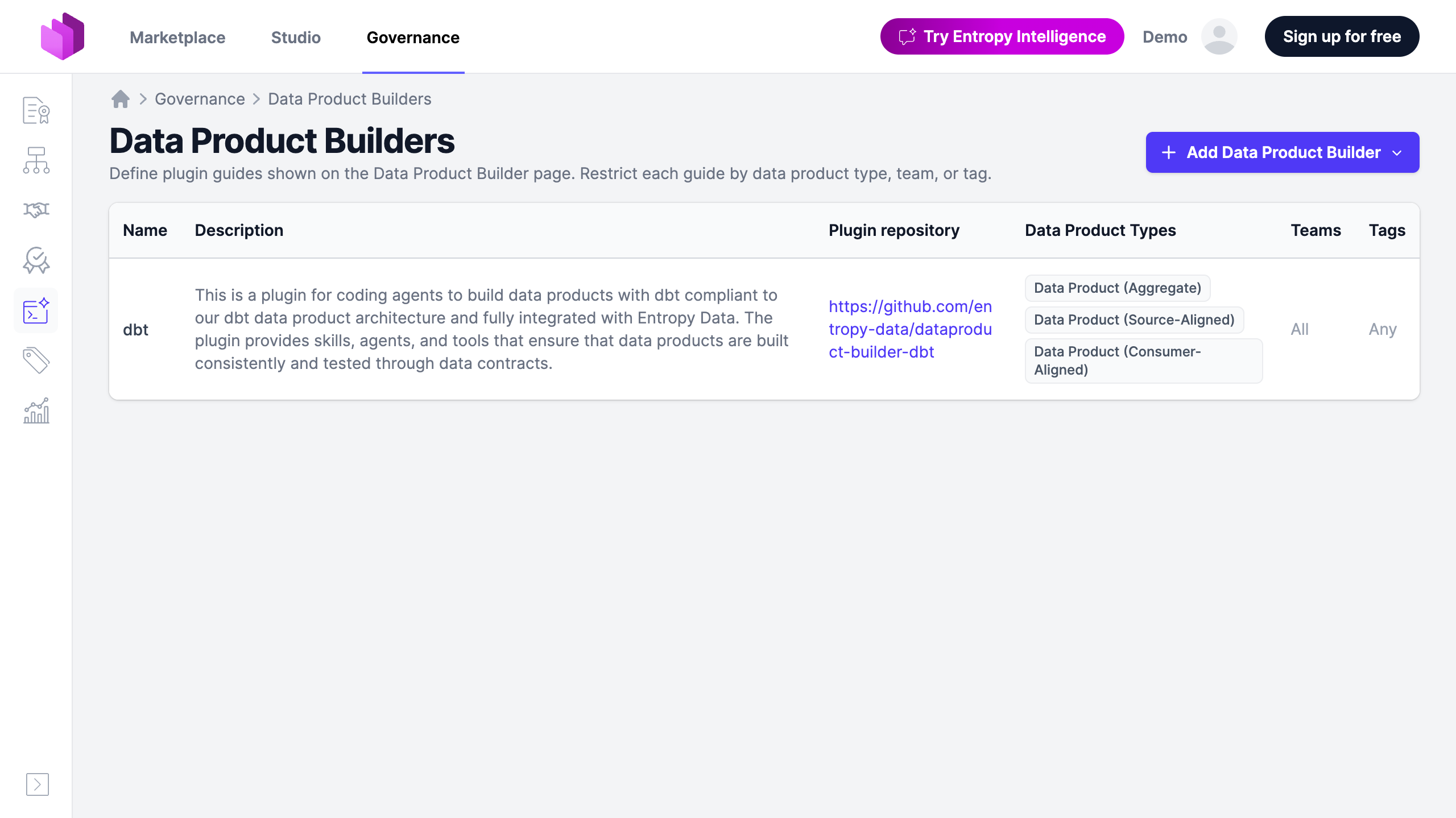This screenshot has height=818, width=1456.
Task: Open the certification badge checkmark sidebar icon
Action: [36, 260]
